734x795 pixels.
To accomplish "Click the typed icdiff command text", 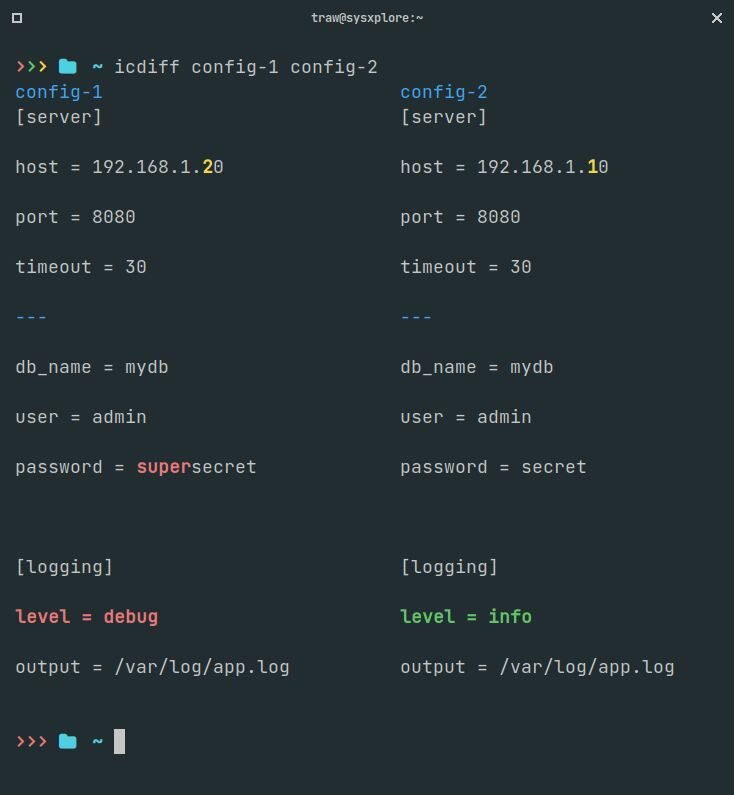I will [246, 67].
